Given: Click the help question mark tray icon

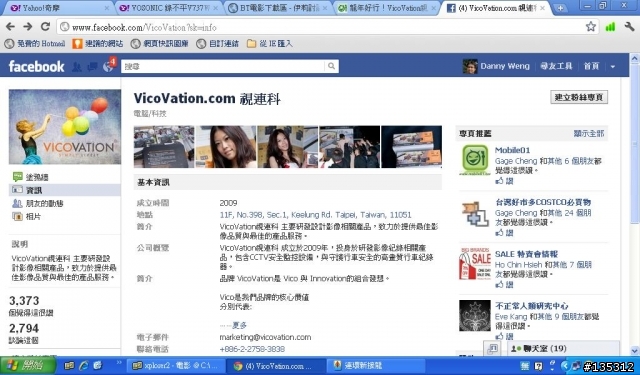Looking at the screenshot, I should [x=539, y=366].
